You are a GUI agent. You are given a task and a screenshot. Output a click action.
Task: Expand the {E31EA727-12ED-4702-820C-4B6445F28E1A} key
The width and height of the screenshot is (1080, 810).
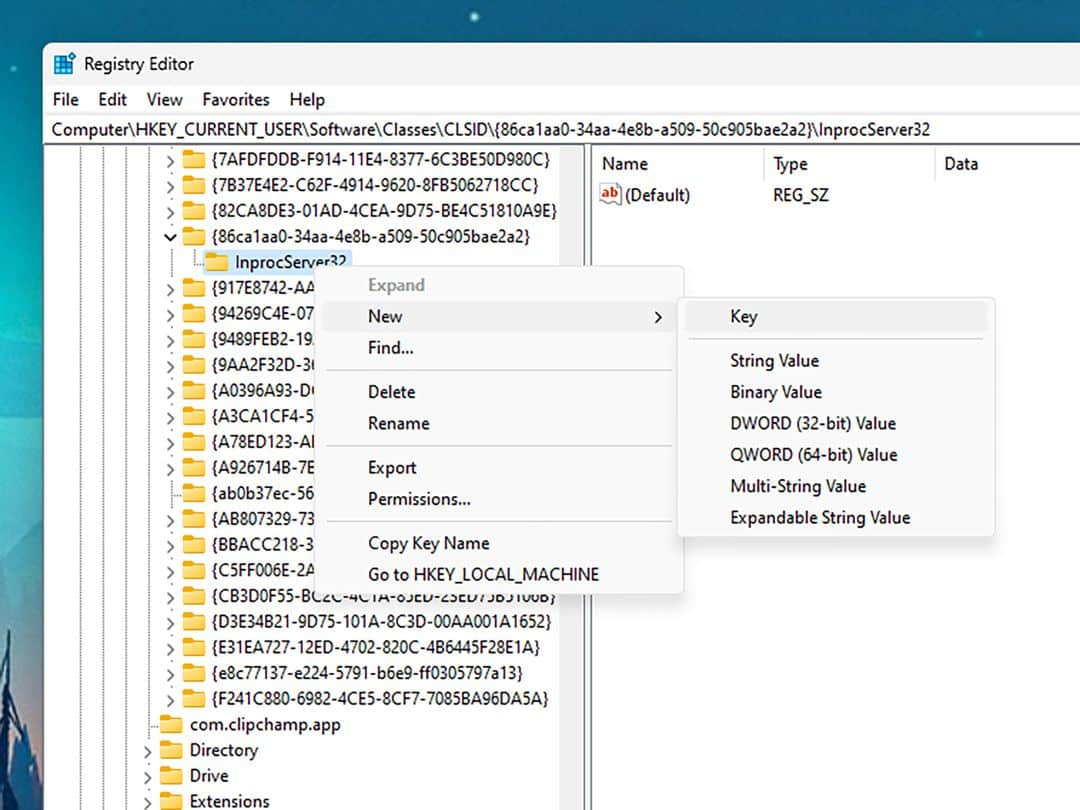click(170, 649)
